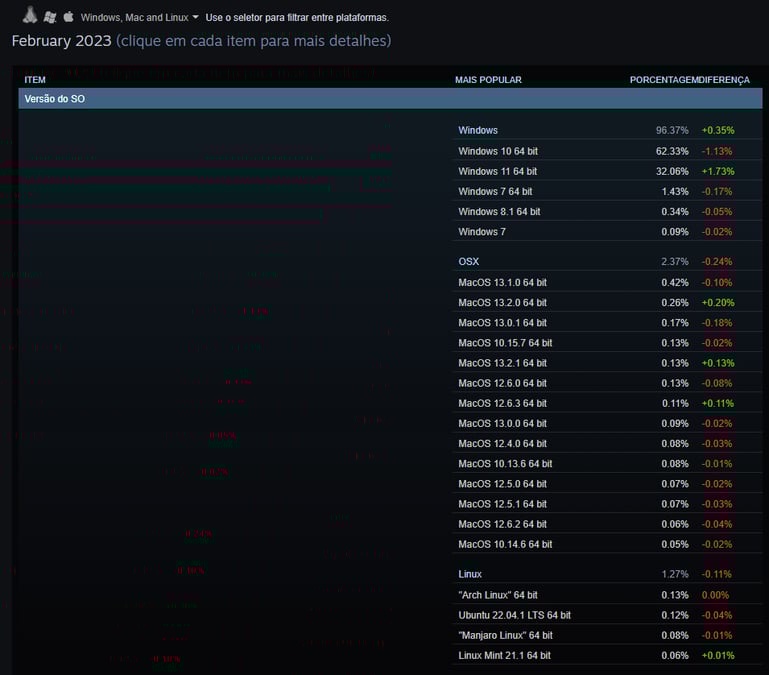Click the MacOS 12.6.3 64 bit row

(x=607, y=403)
